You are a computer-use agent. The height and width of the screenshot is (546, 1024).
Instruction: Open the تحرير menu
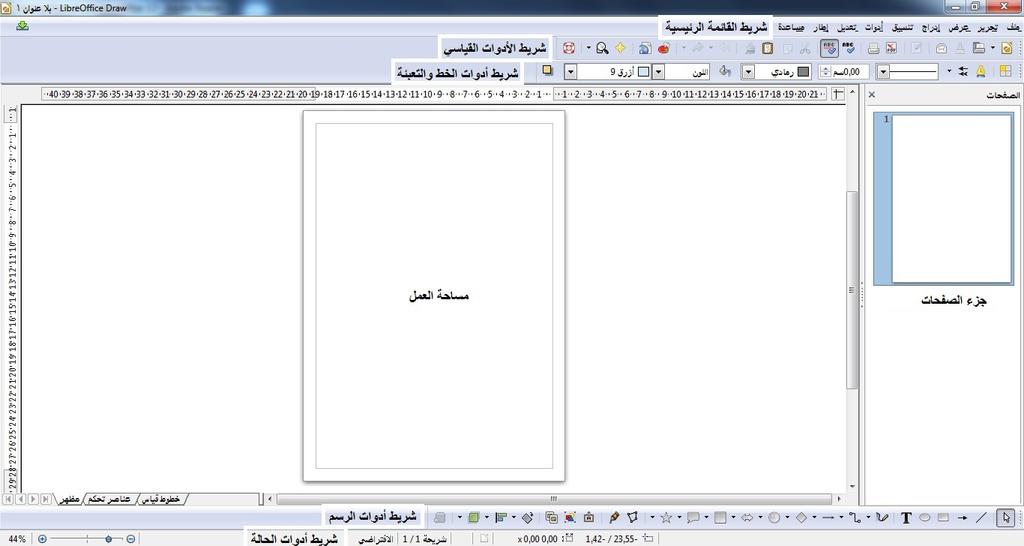tap(987, 27)
